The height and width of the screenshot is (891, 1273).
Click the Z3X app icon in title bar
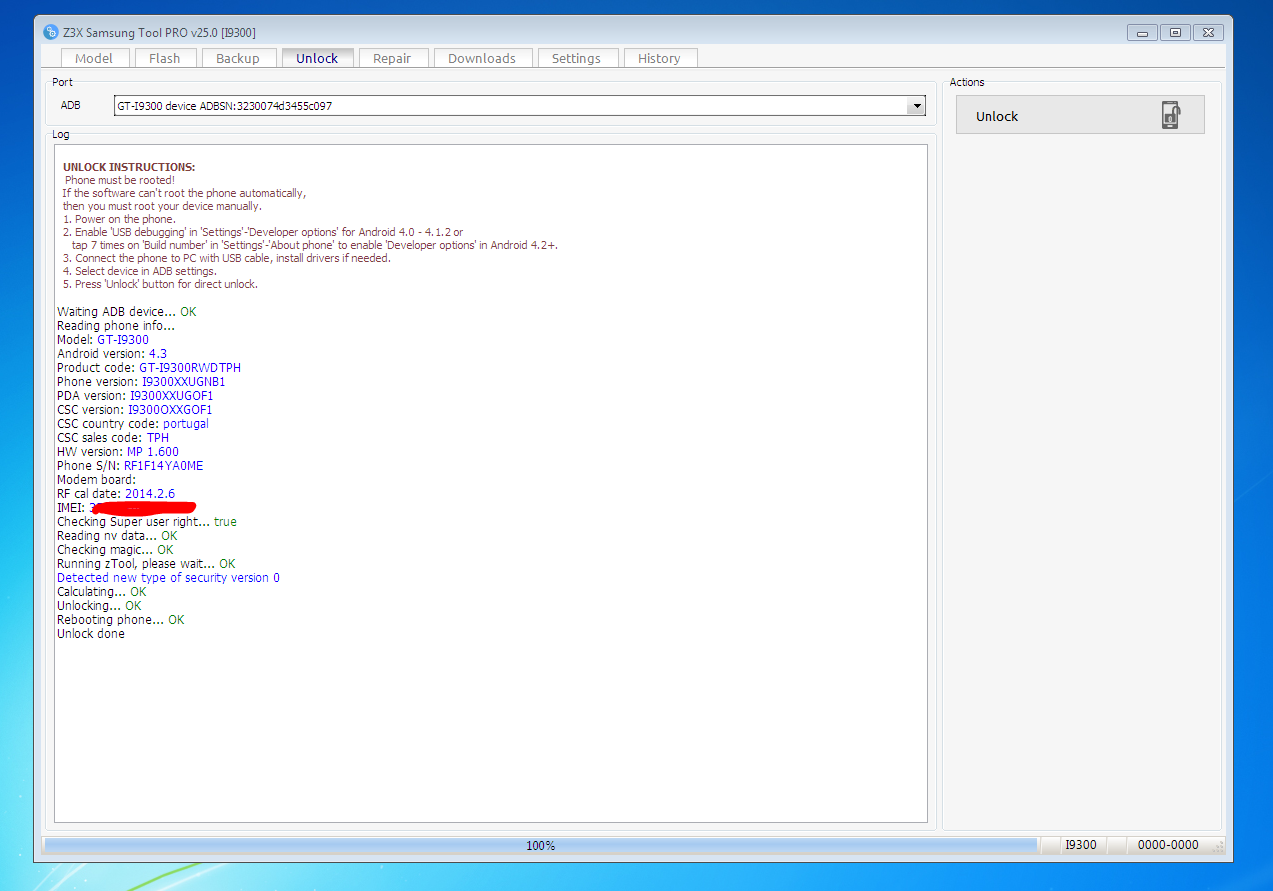(51, 32)
